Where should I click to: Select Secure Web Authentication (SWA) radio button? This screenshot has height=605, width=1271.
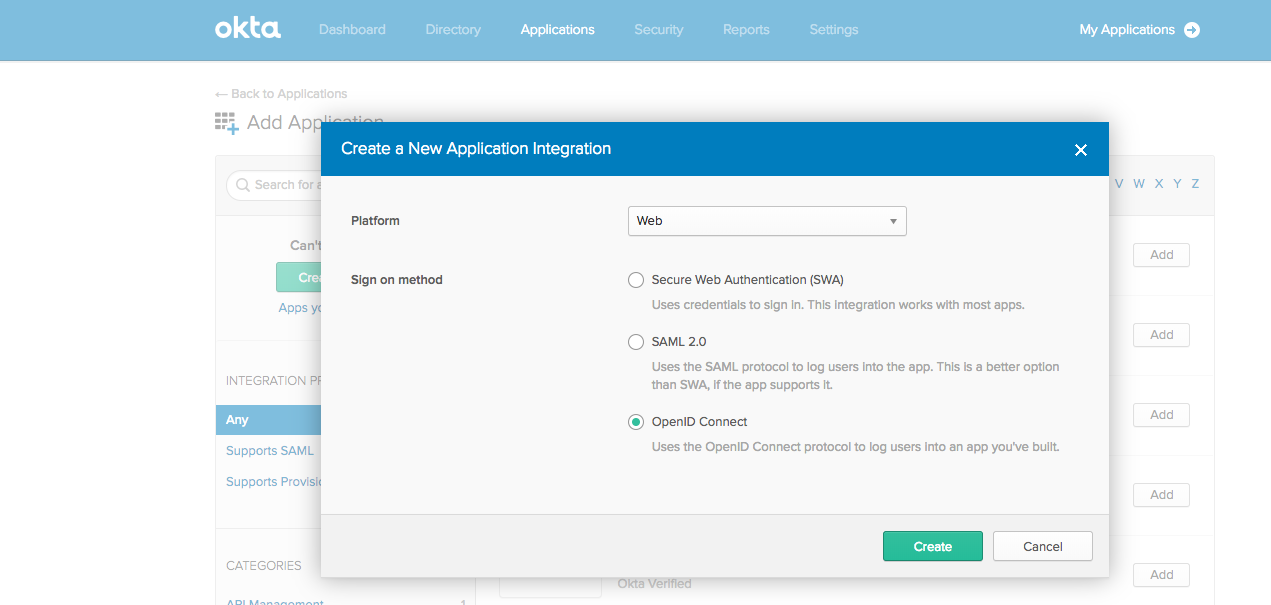click(x=636, y=280)
